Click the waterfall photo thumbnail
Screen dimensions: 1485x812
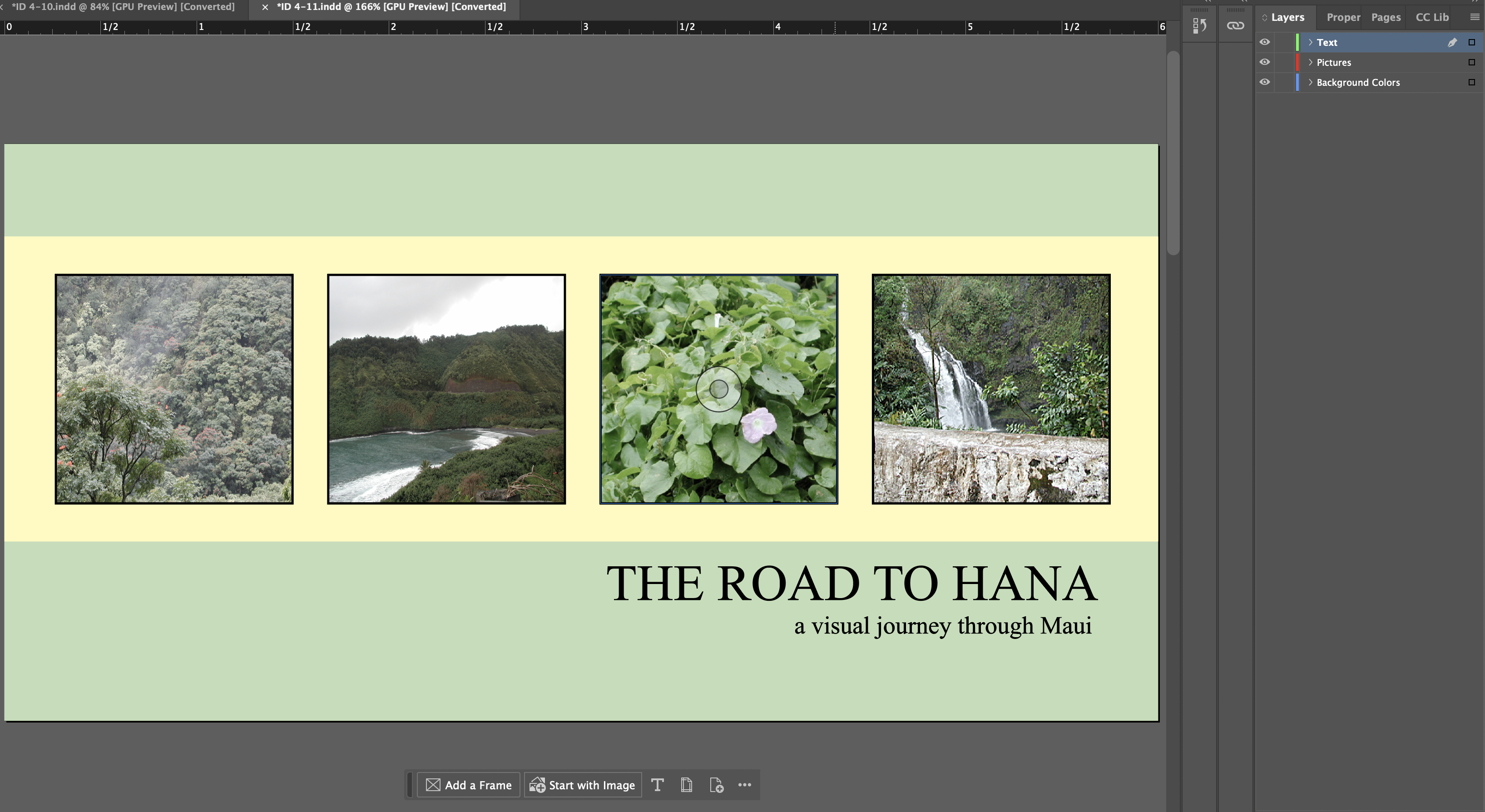click(990, 389)
